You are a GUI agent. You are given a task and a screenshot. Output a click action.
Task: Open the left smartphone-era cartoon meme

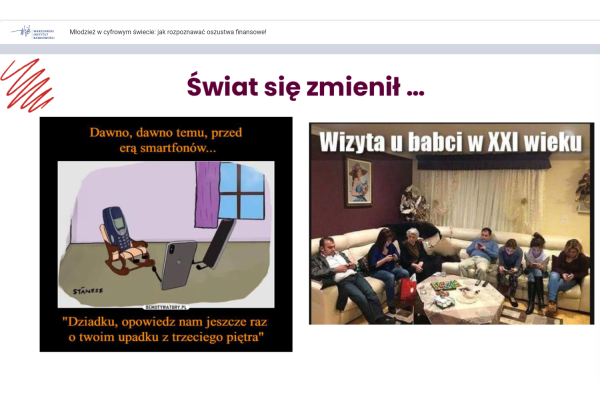click(x=166, y=234)
